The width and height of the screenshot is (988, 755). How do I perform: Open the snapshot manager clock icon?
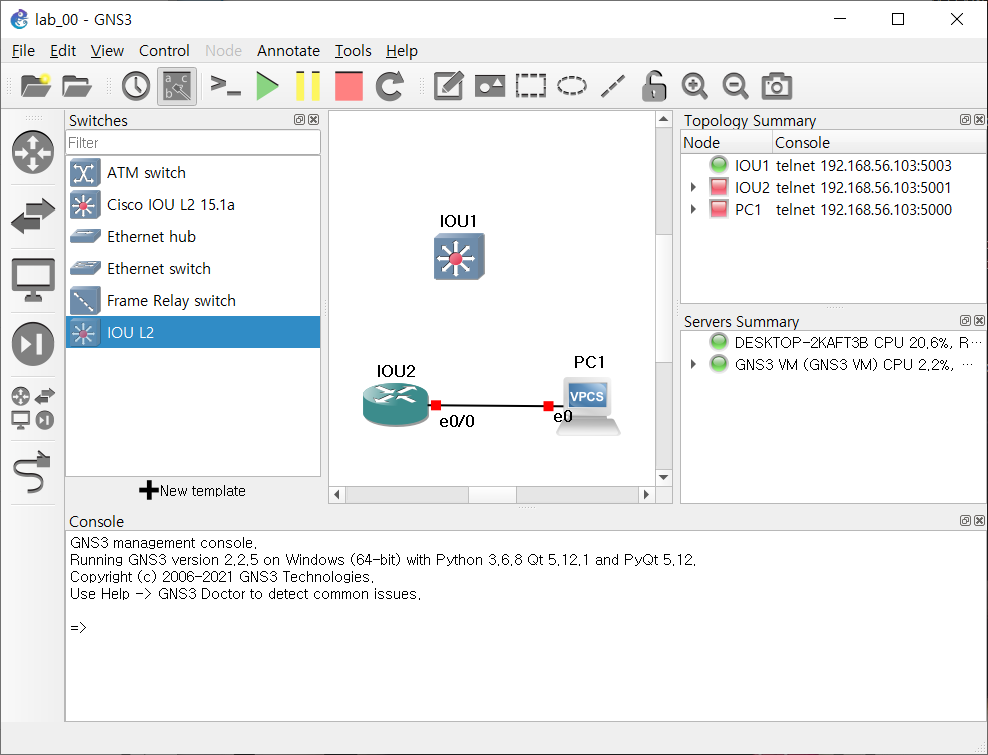pos(135,86)
